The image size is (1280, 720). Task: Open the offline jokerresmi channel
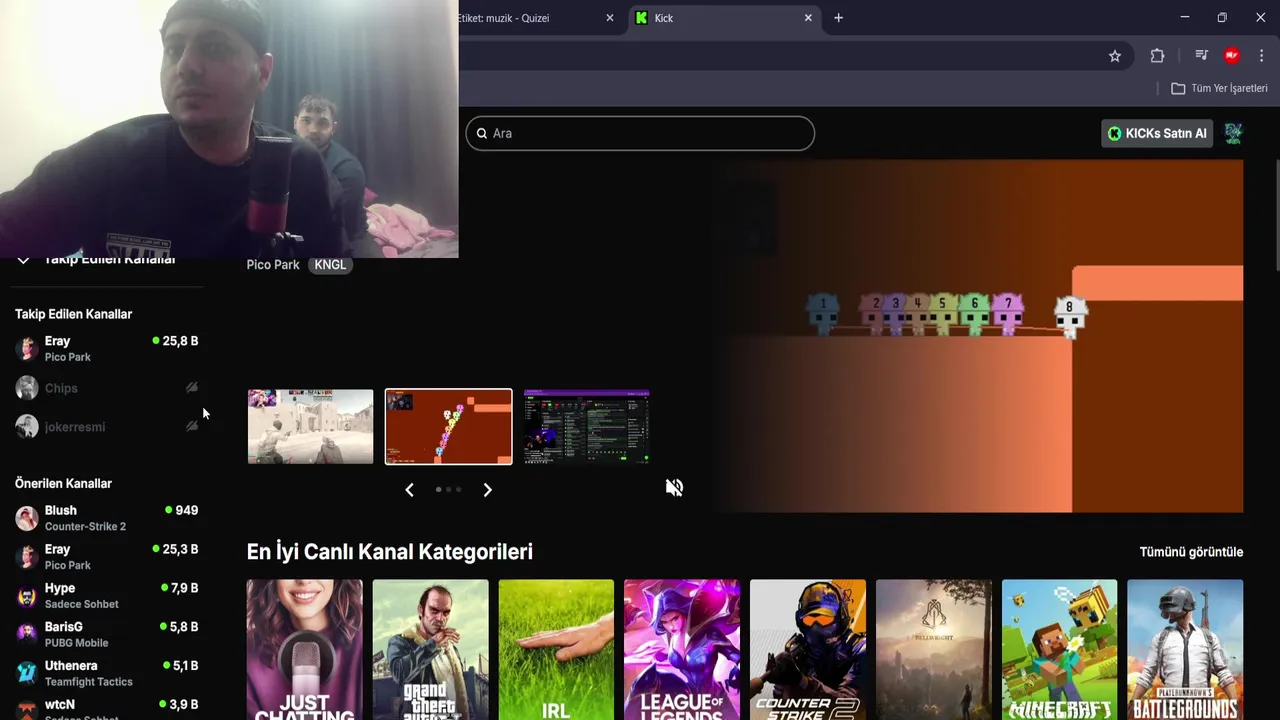(x=107, y=427)
